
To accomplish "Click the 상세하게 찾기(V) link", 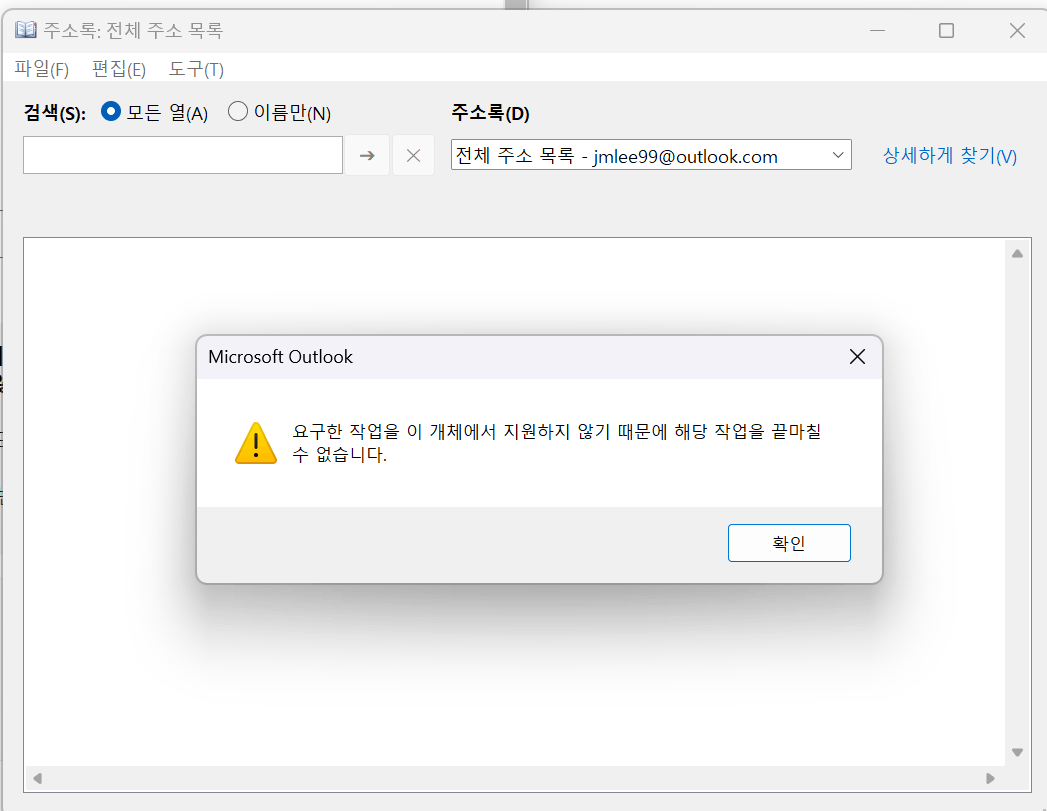I will click(950, 156).
